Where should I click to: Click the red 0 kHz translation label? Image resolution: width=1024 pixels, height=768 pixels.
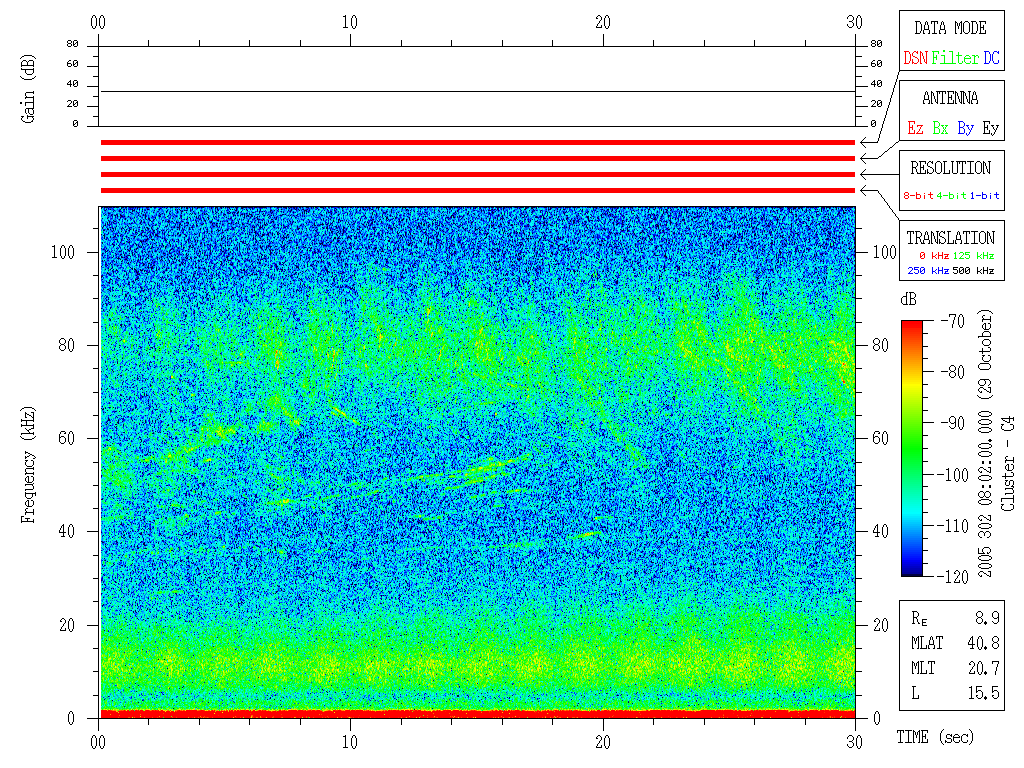pyautogui.click(x=934, y=255)
